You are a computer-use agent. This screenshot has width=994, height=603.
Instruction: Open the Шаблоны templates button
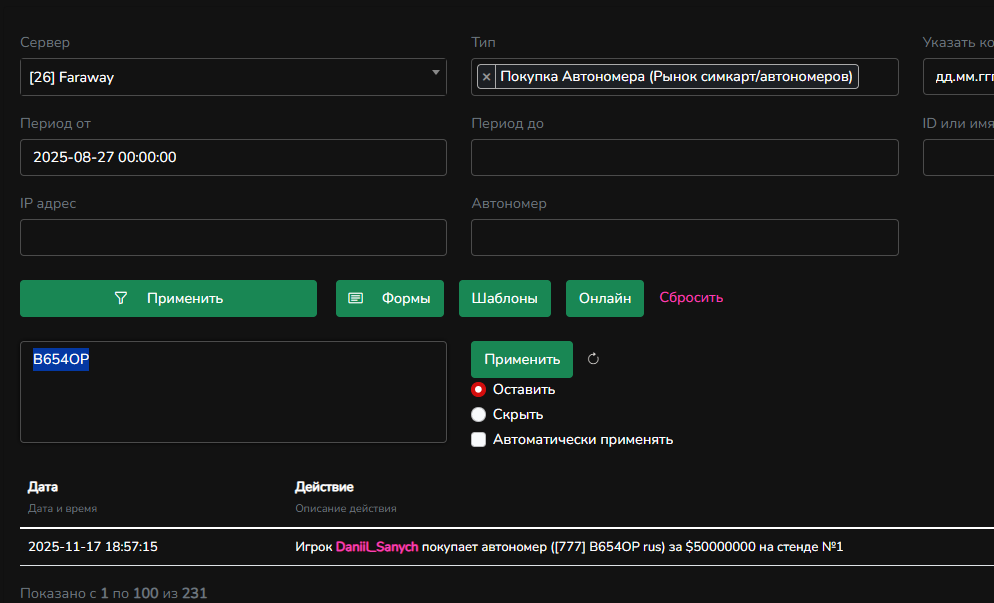click(x=505, y=298)
